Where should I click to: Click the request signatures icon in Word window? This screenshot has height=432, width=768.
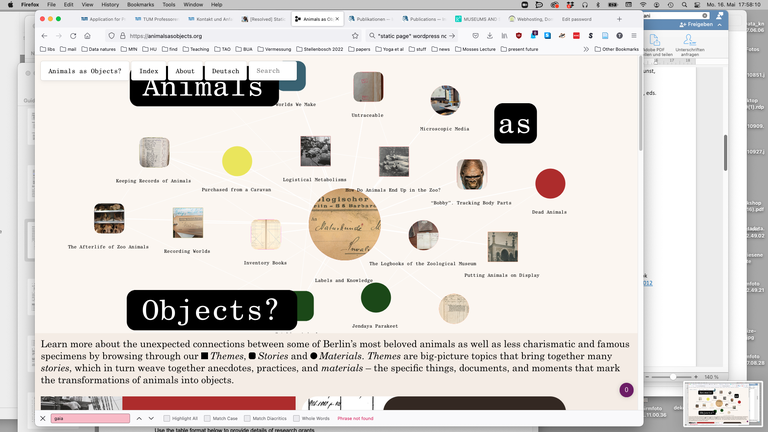coord(689,40)
